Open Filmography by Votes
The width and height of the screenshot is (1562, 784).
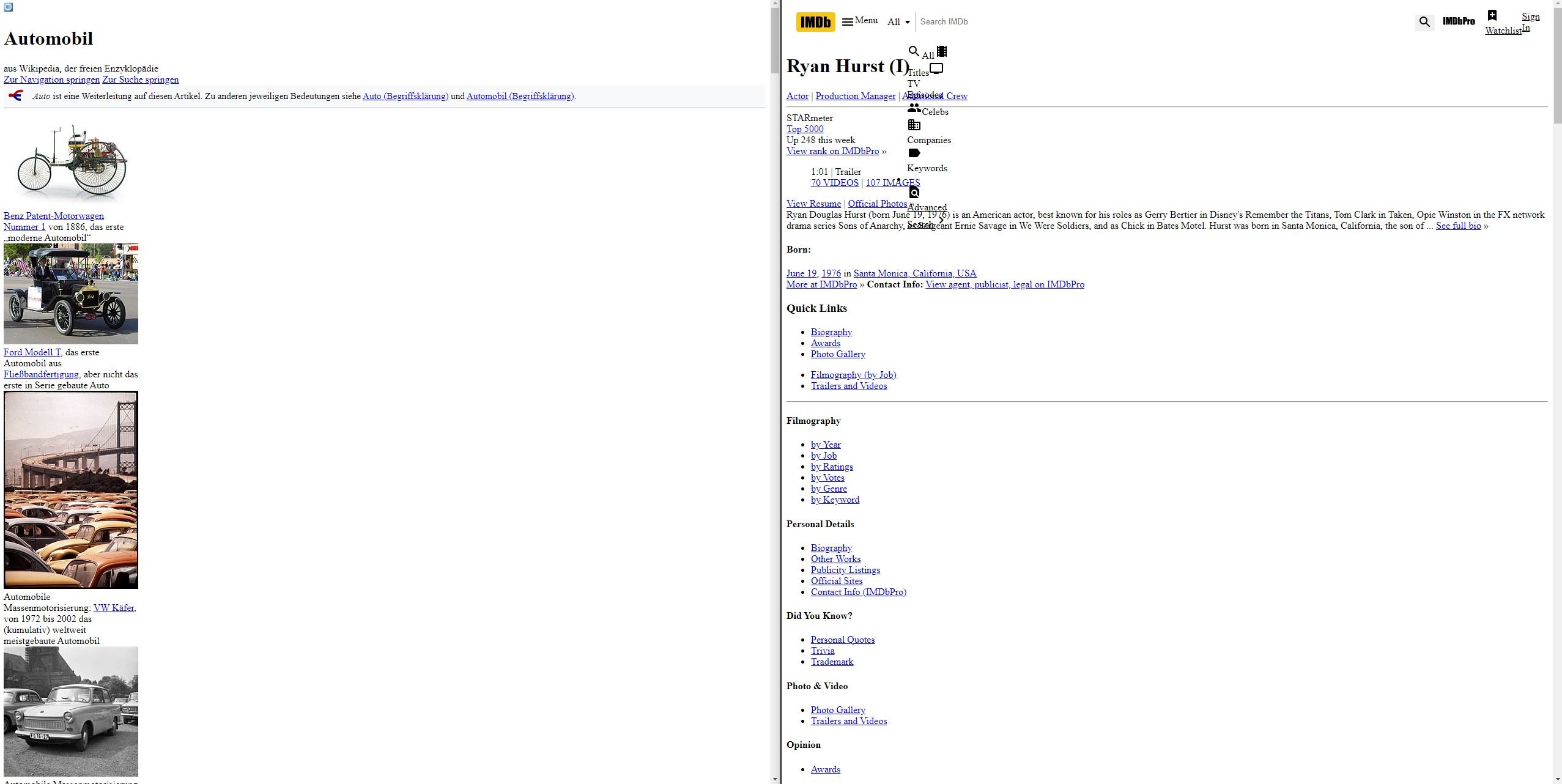point(827,478)
